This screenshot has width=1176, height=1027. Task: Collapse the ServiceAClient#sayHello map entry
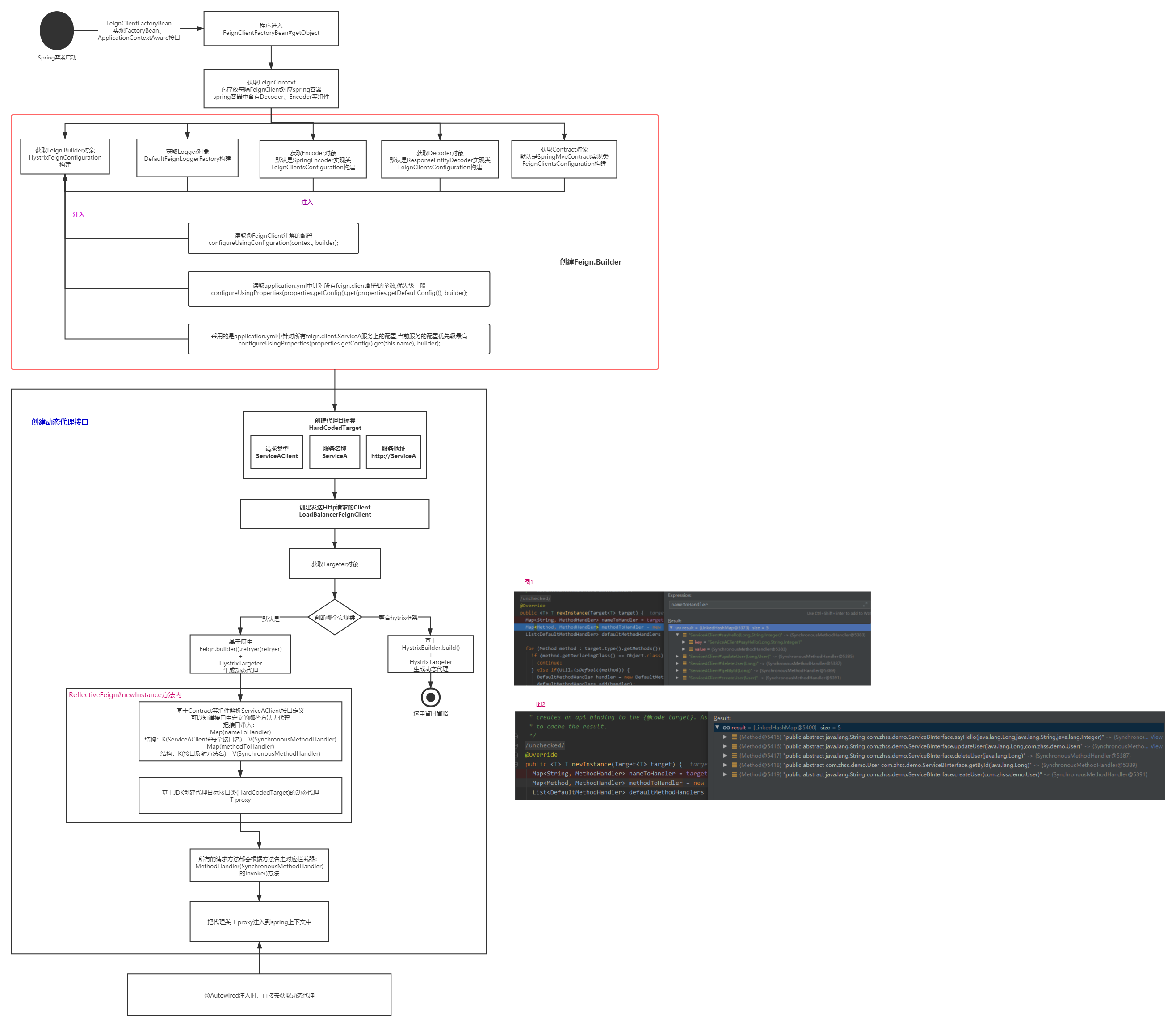677,635
